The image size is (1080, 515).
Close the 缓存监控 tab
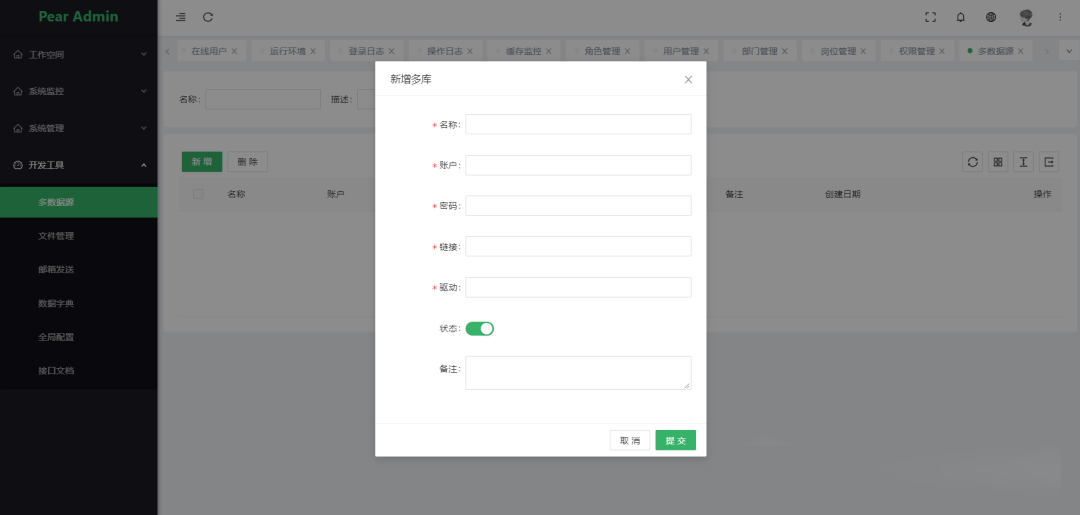click(x=548, y=51)
